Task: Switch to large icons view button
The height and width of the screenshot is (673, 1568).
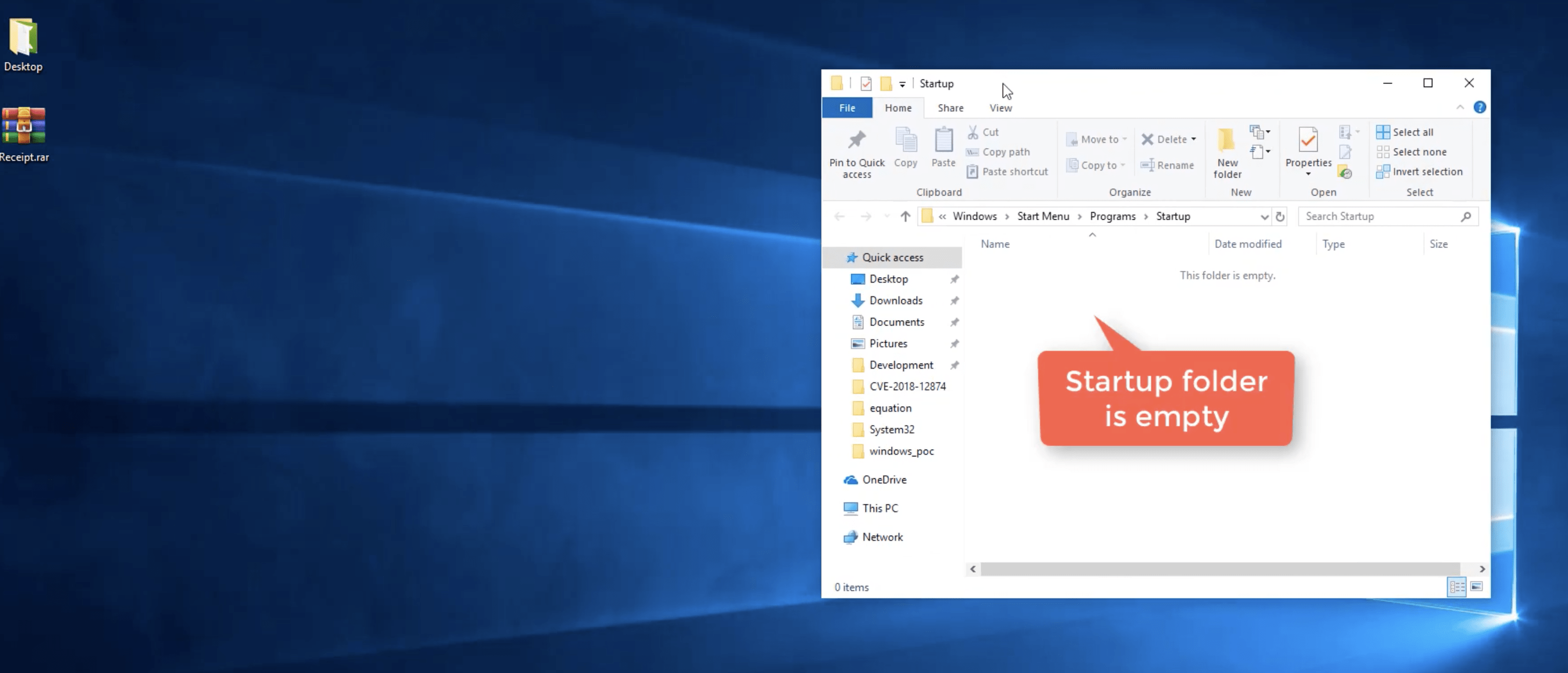Action: pyautogui.click(x=1476, y=586)
